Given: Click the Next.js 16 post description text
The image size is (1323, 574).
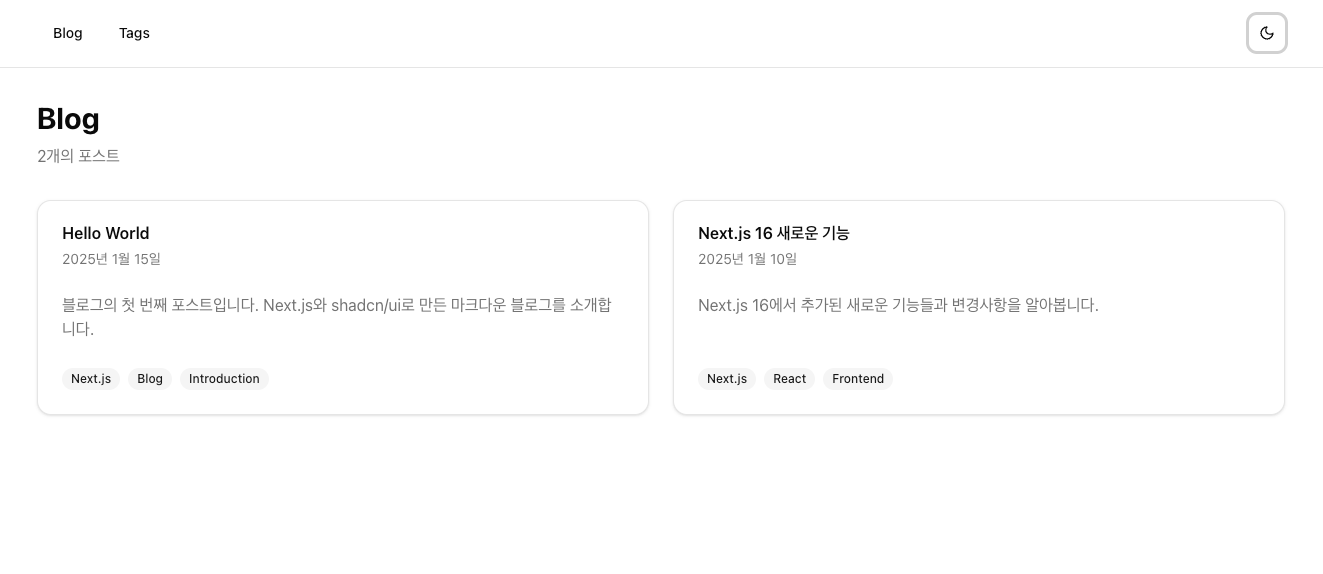Looking at the screenshot, I should pyautogui.click(x=898, y=305).
